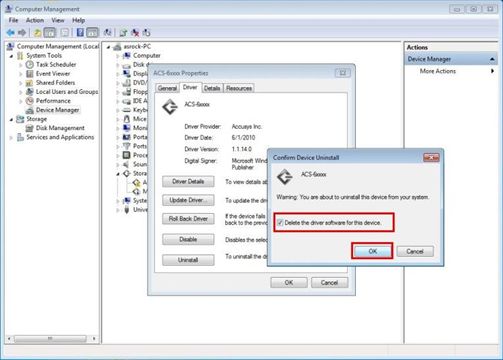The height and width of the screenshot is (360, 503).
Task: Open Event Viewer in the tree
Action: (x=53, y=73)
